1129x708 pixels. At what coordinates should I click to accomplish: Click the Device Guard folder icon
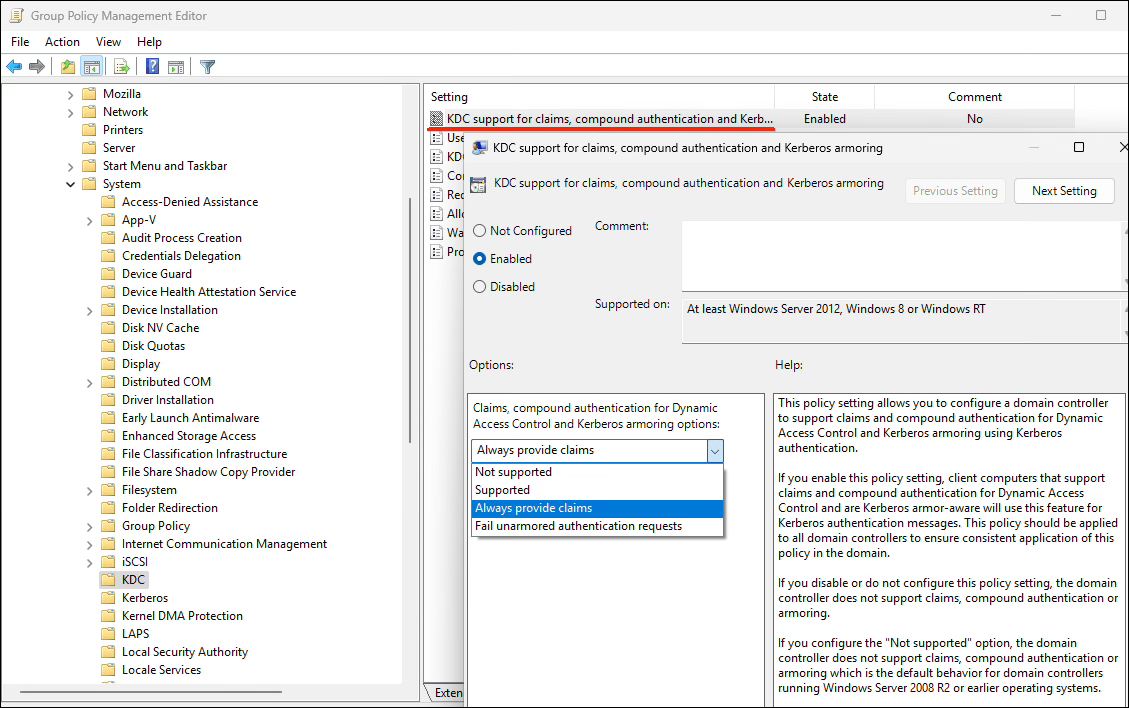108,274
